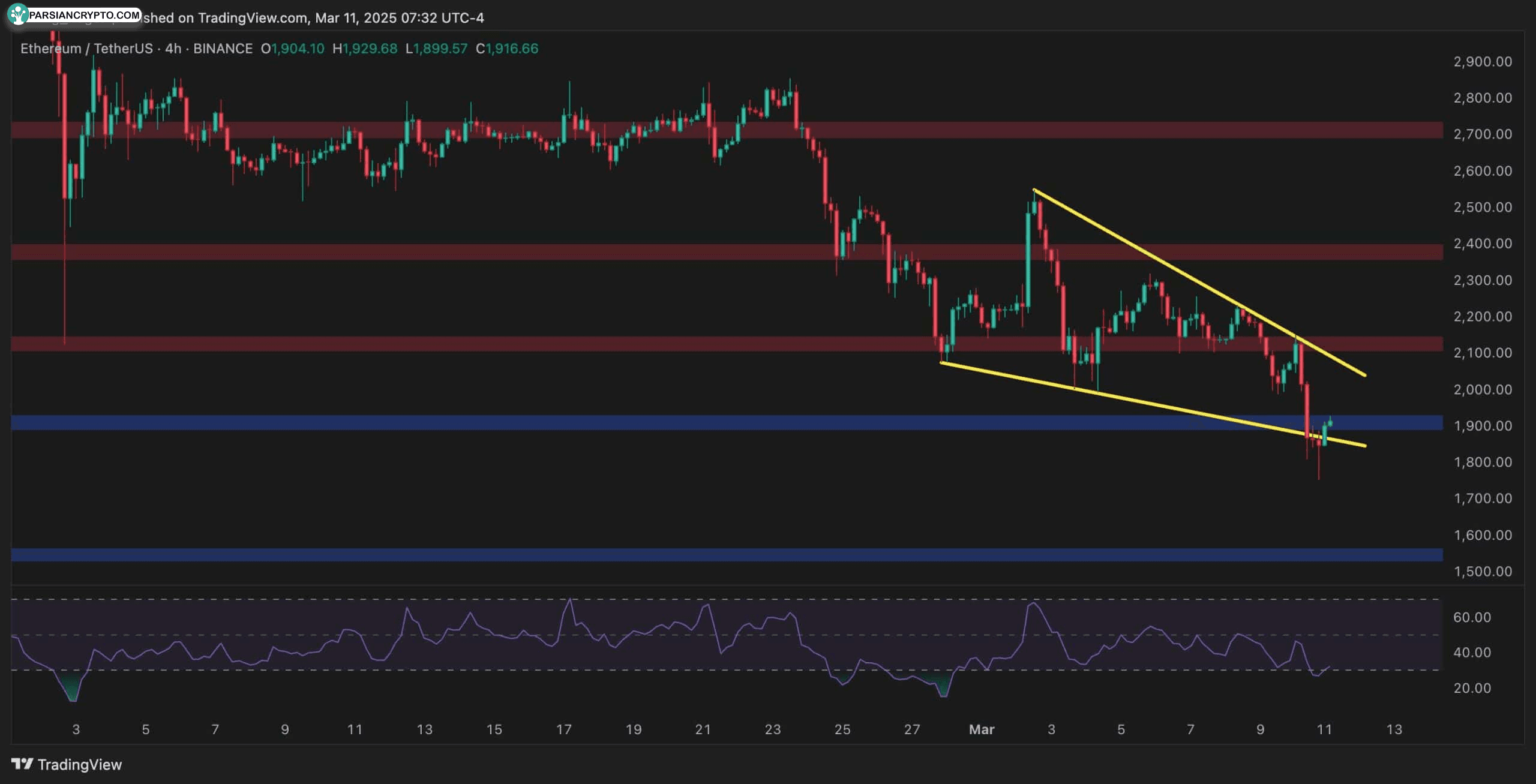Click the date 15 on the time axis
1536x784 pixels.
click(494, 729)
